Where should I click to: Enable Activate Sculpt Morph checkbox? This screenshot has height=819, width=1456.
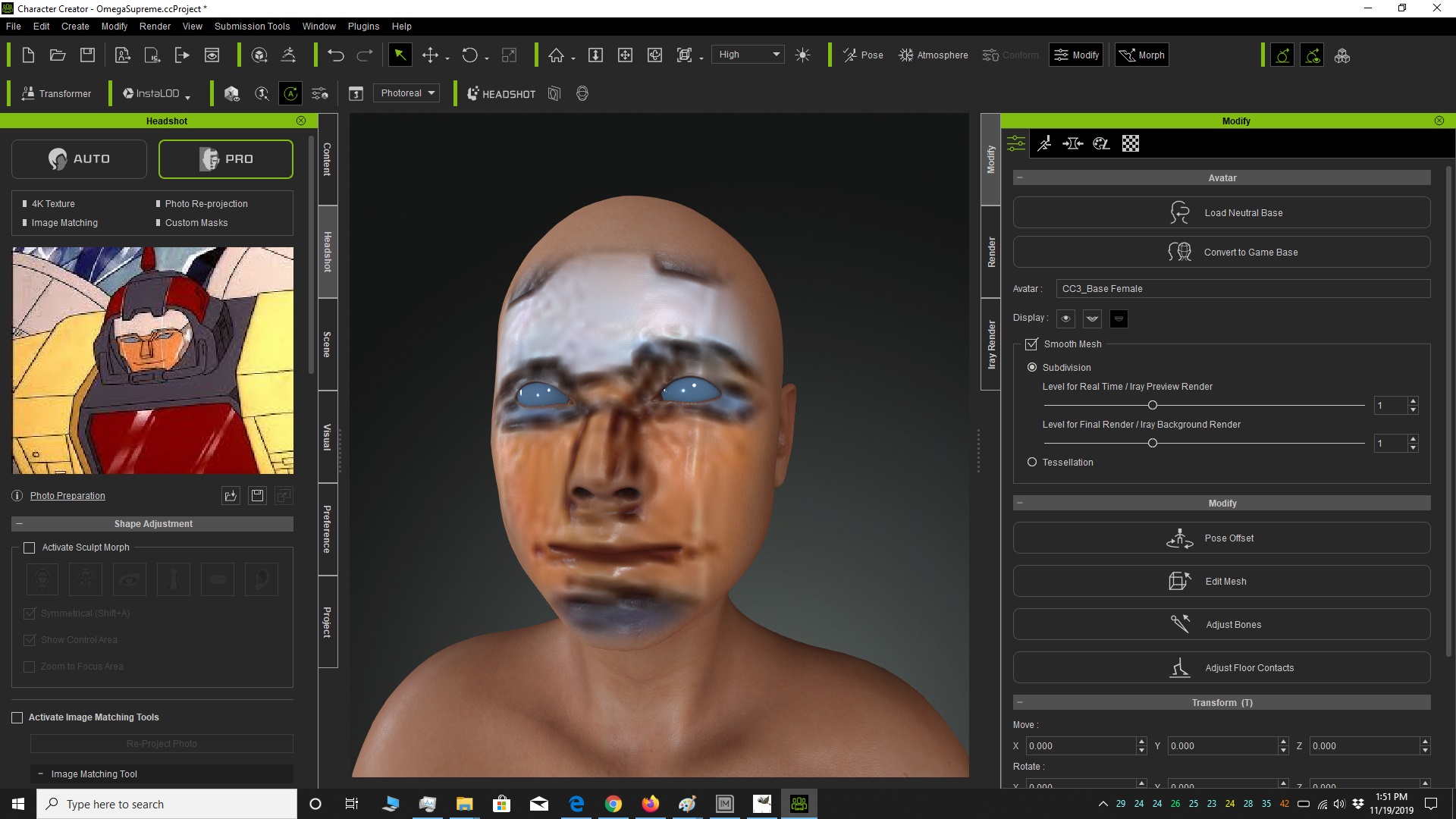click(x=30, y=548)
